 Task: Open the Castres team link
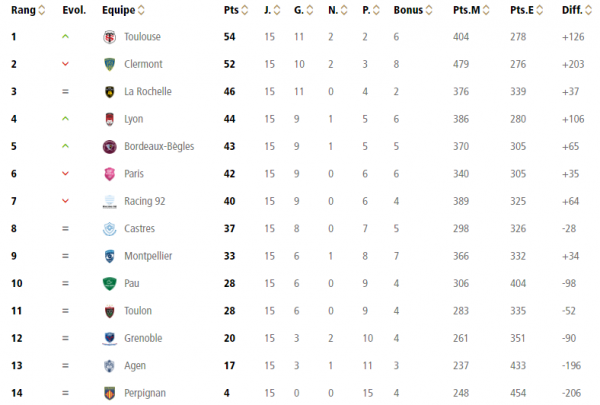[140, 229]
